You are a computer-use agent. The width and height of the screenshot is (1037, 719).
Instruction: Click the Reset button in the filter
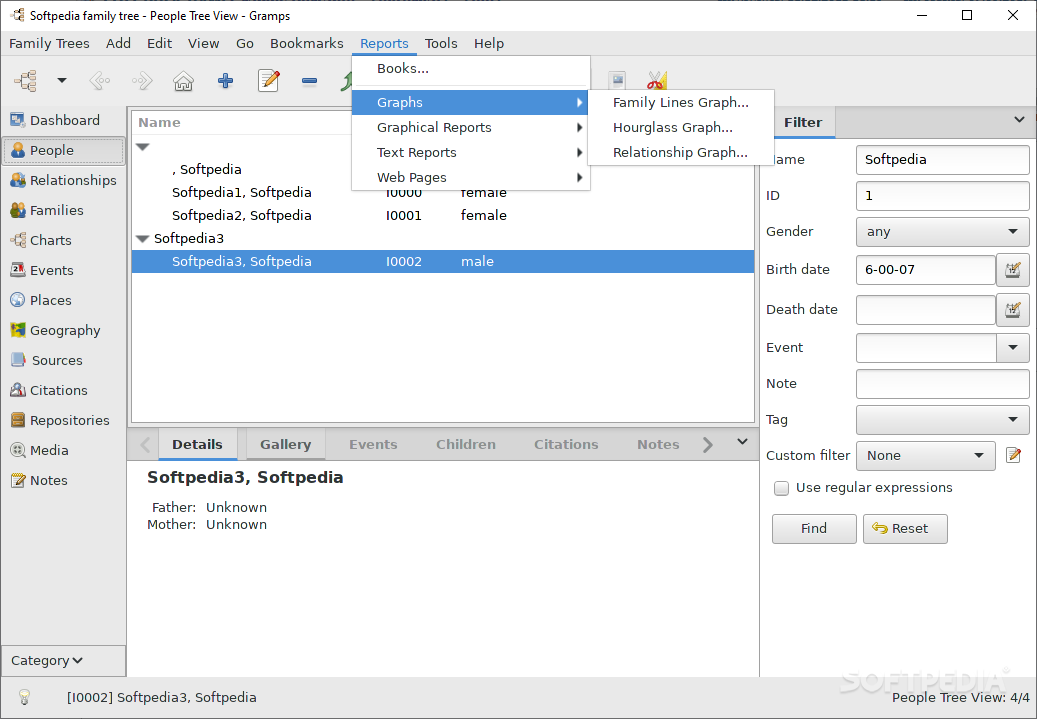click(905, 529)
